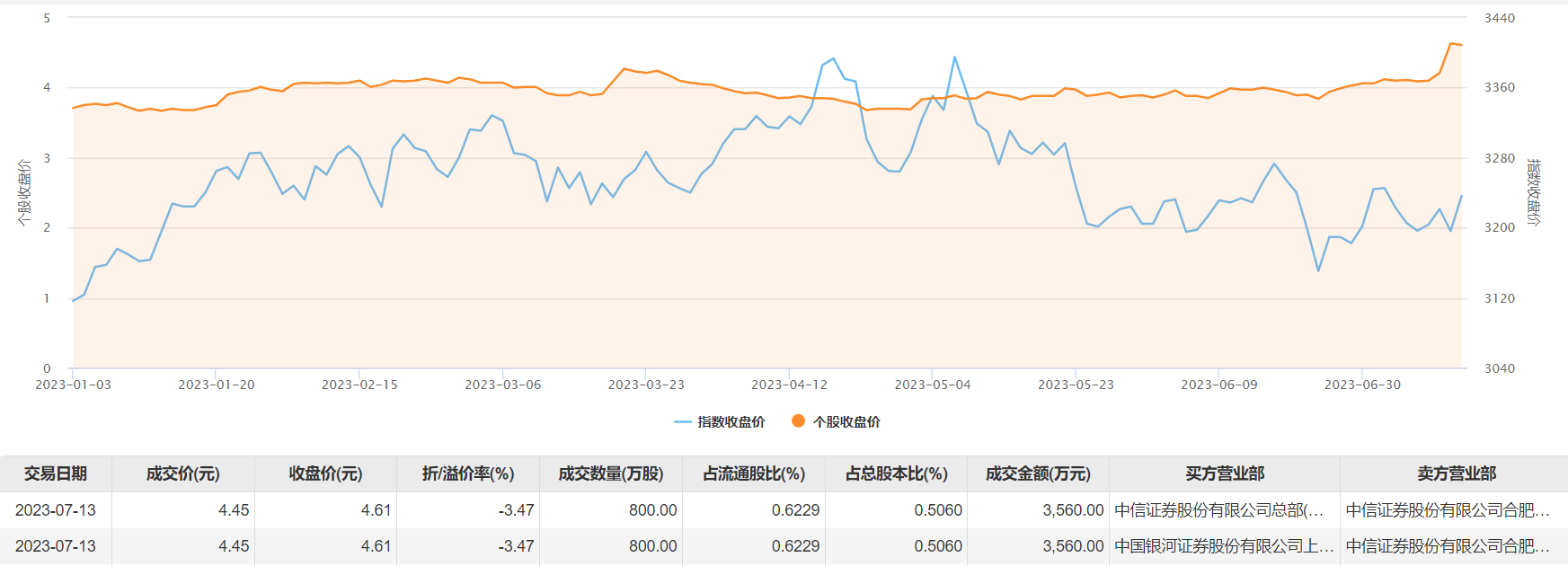The width and height of the screenshot is (1568, 566).
Task: Open seller 中信证券股份有限公司合肥 in second row
Action: pyautogui.click(x=1448, y=546)
